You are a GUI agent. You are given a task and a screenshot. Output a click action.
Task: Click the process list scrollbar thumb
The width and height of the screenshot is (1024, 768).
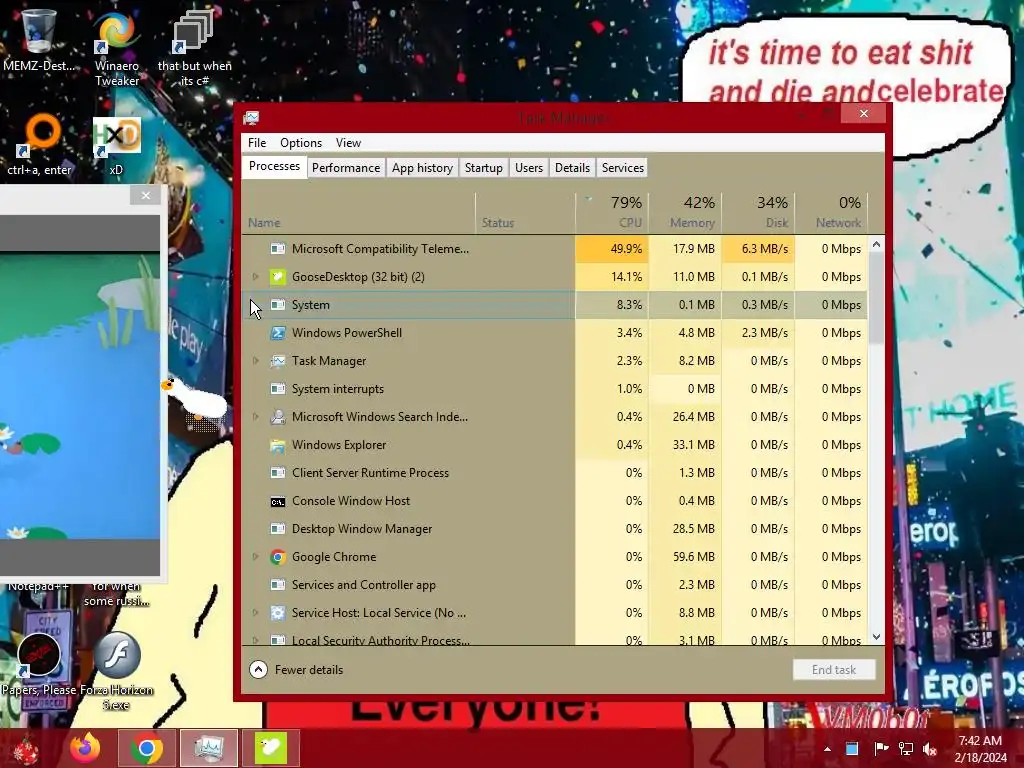coord(876,298)
